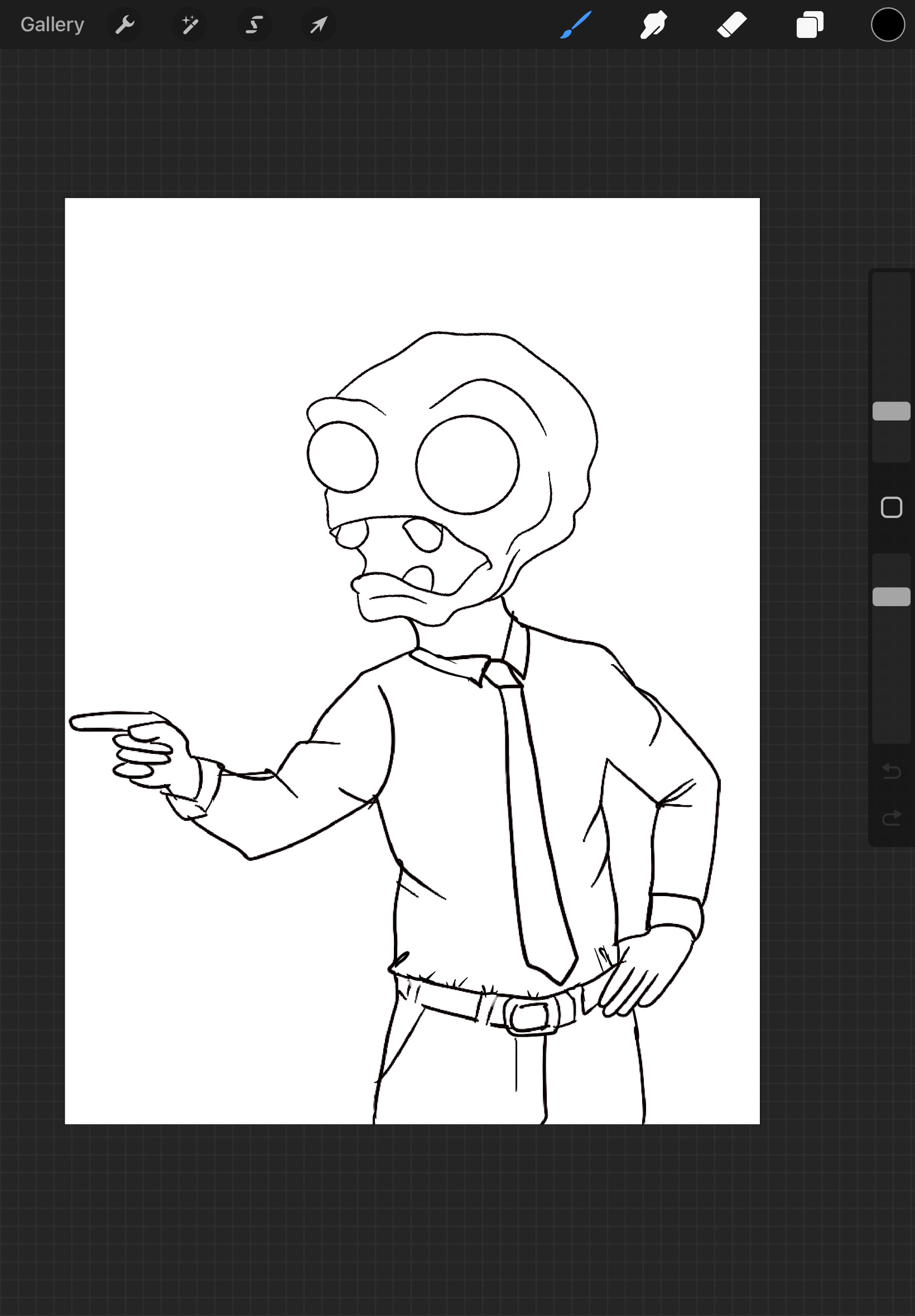Select the Brush tool
915x1316 pixels.
click(x=576, y=25)
